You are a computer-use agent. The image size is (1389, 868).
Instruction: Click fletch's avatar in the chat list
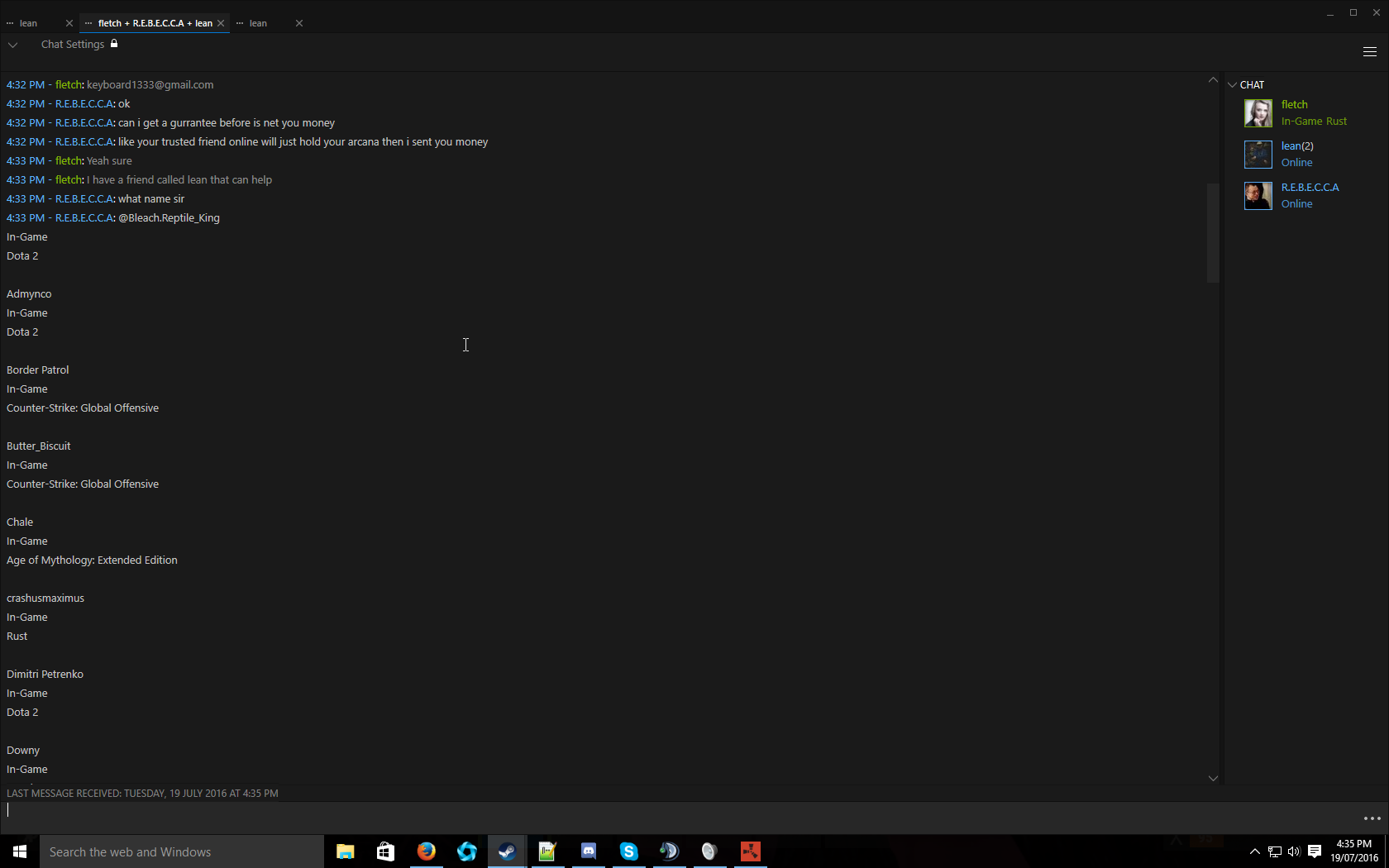click(1258, 113)
